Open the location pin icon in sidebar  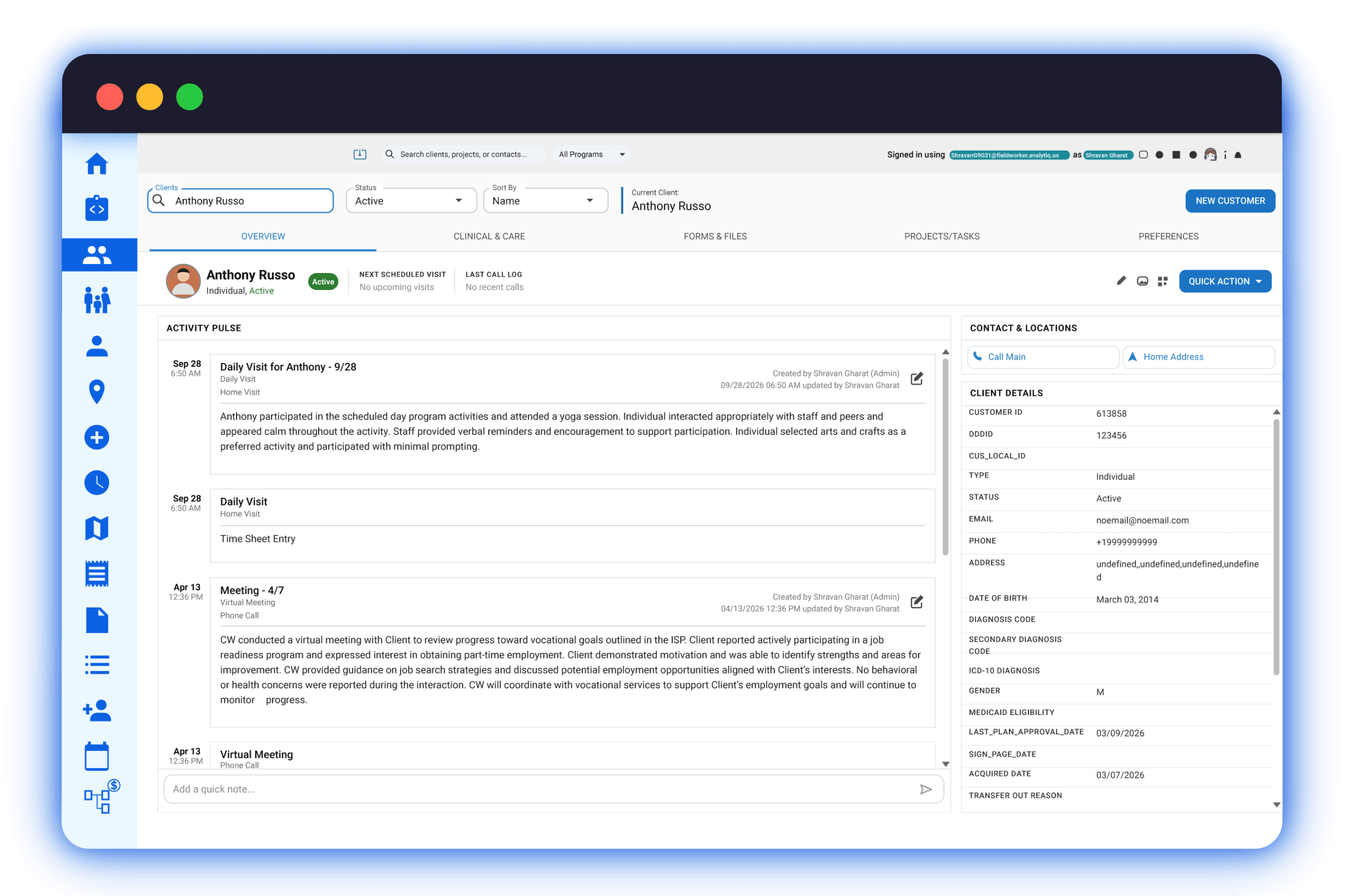click(96, 392)
